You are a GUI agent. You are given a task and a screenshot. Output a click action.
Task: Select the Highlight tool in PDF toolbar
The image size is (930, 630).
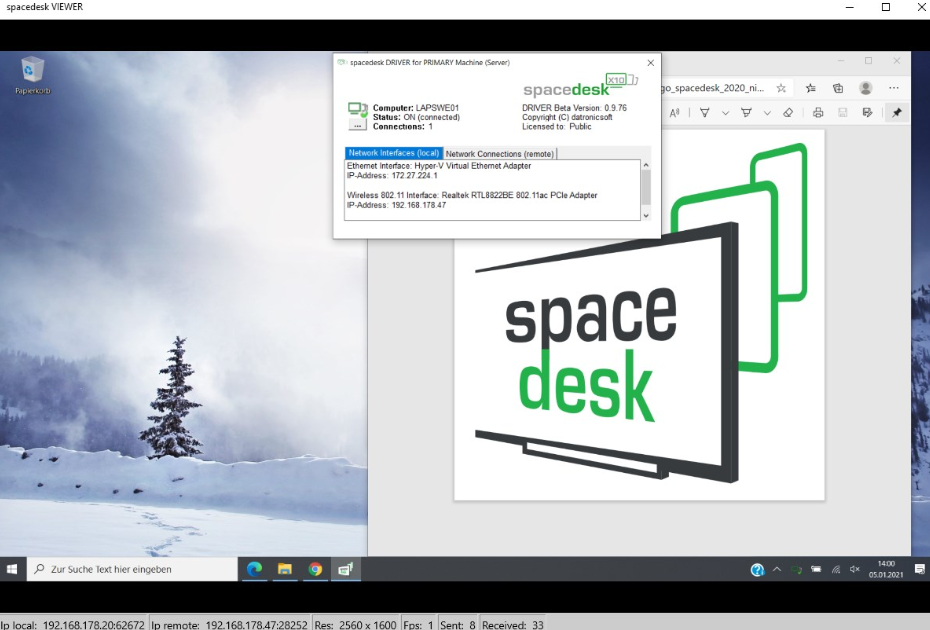pyautogui.click(x=746, y=113)
